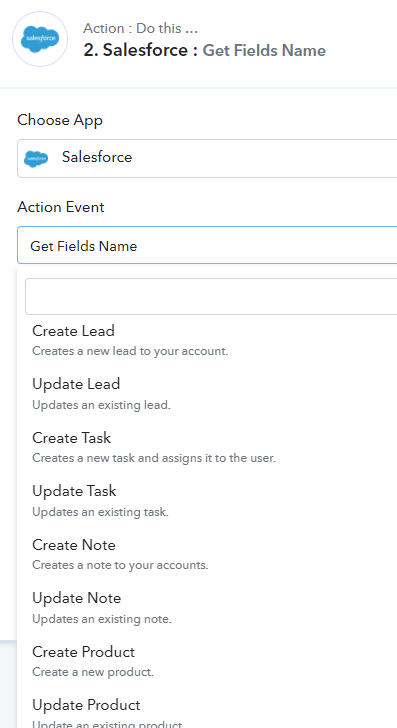Select Create Note action event
397x728 pixels.
click(x=207, y=554)
